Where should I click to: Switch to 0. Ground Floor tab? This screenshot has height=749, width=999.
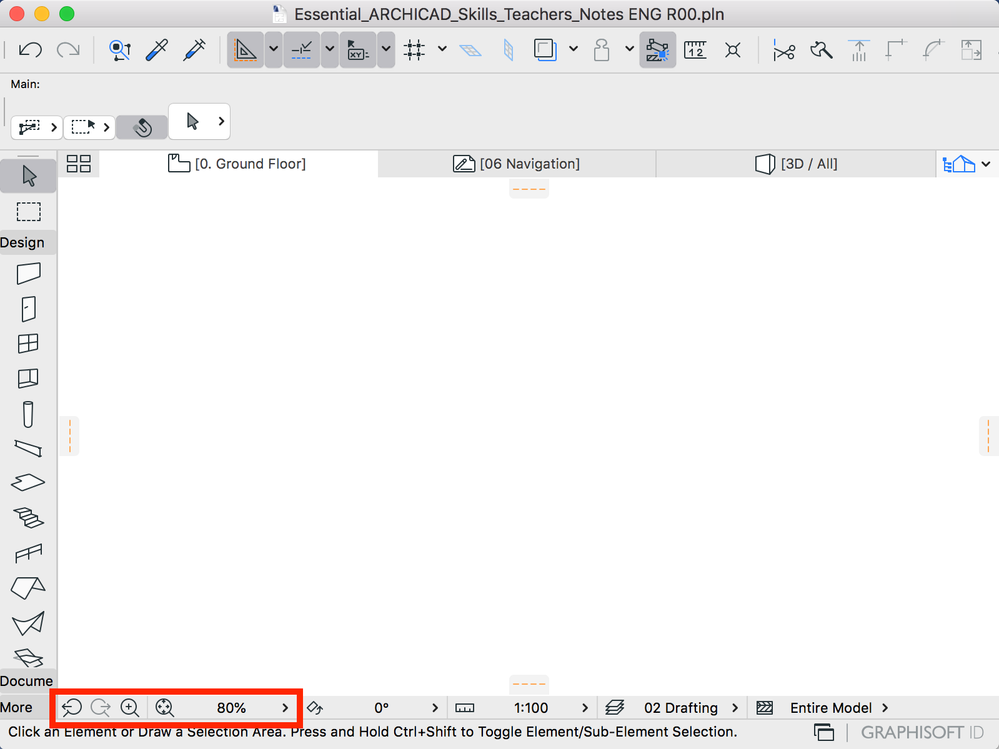[238, 164]
